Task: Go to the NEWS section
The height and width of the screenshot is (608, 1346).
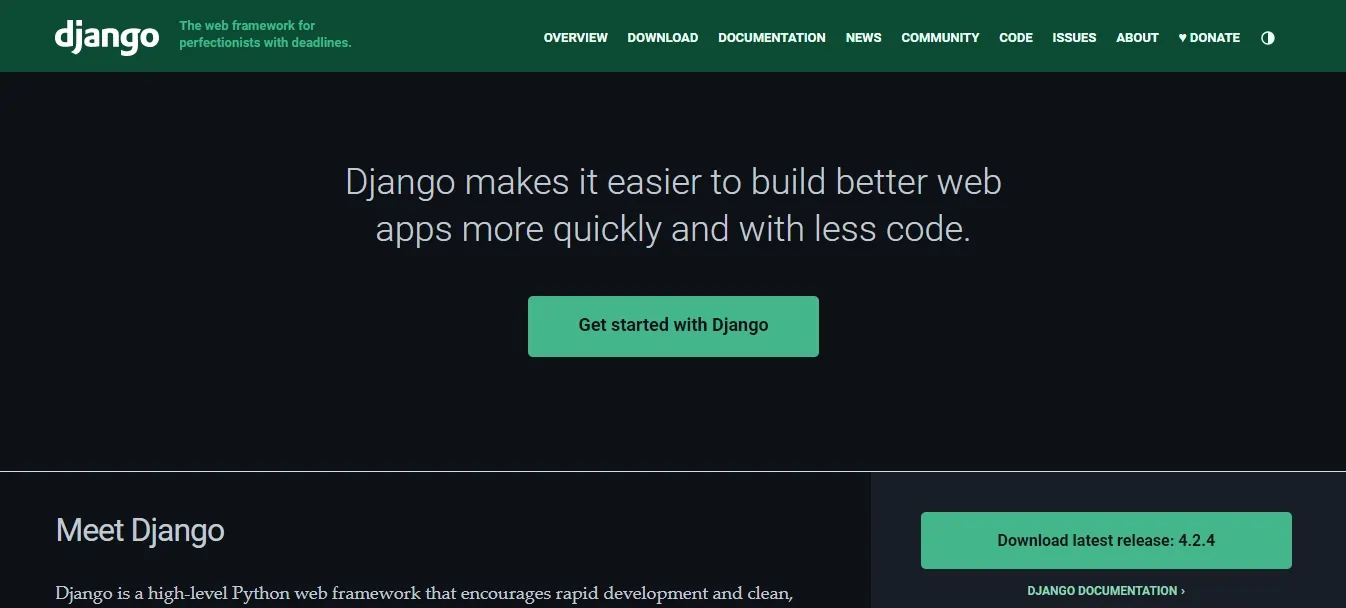Action: pyautogui.click(x=863, y=37)
